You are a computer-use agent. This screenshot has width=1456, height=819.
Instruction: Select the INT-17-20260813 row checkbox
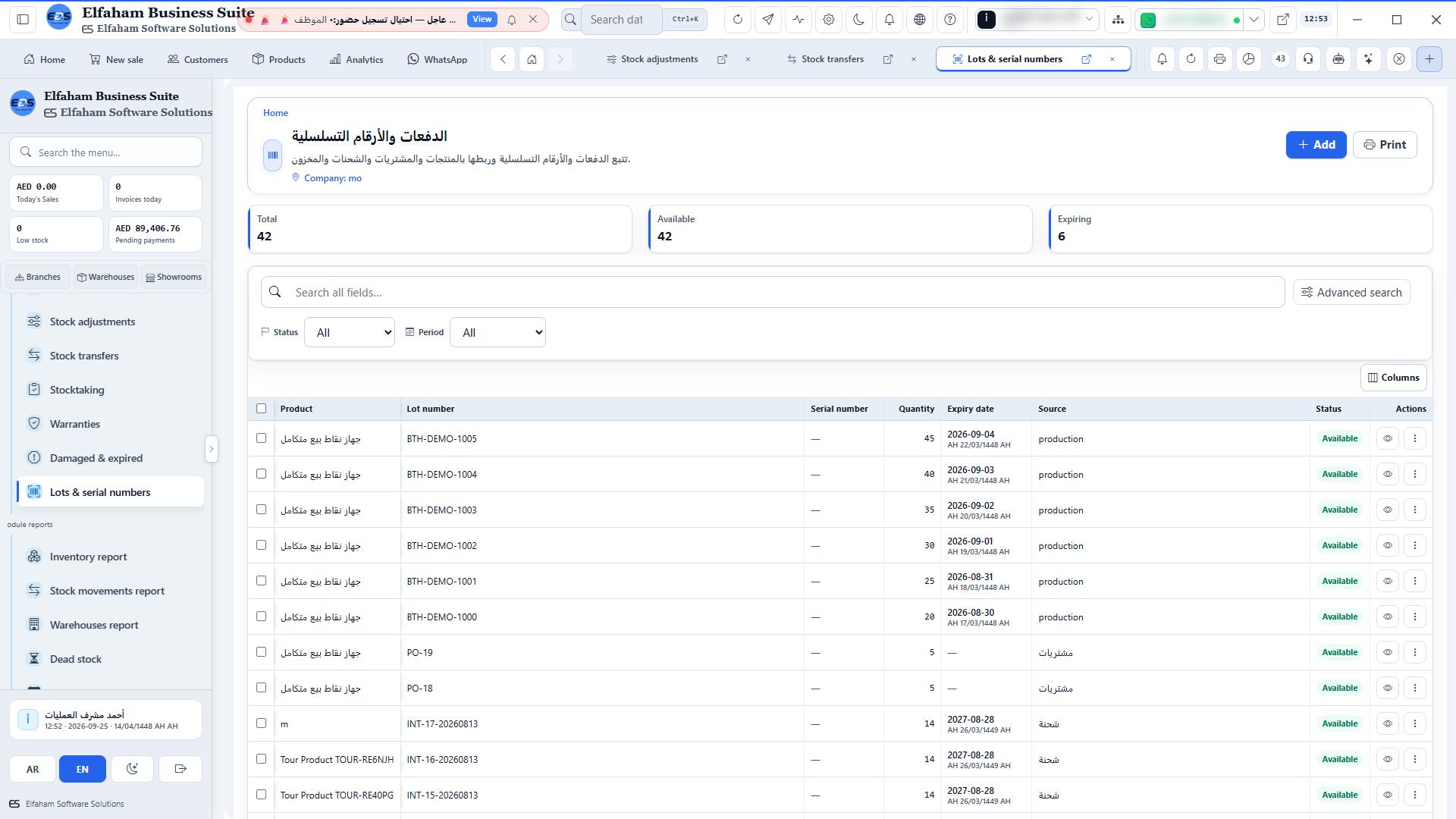pos(262,723)
